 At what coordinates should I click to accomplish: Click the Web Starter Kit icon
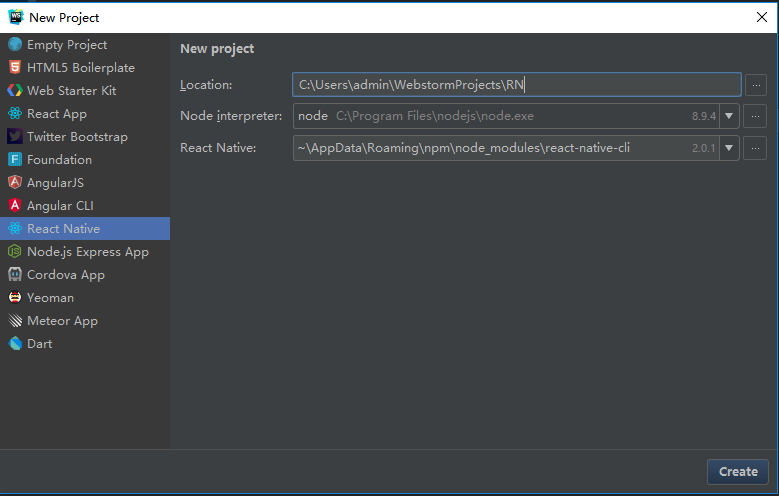click(15, 90)
